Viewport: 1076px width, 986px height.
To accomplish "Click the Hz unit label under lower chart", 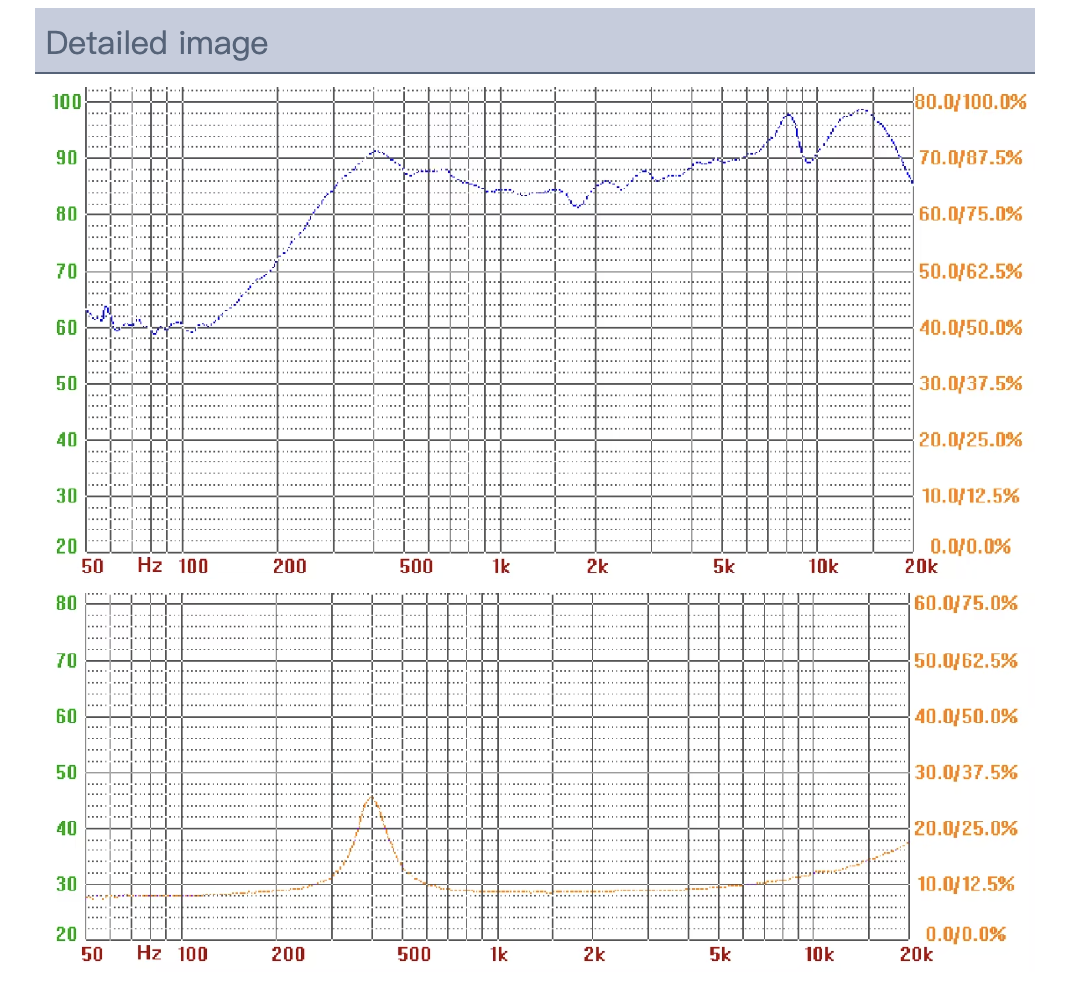I will coord(149,953).
